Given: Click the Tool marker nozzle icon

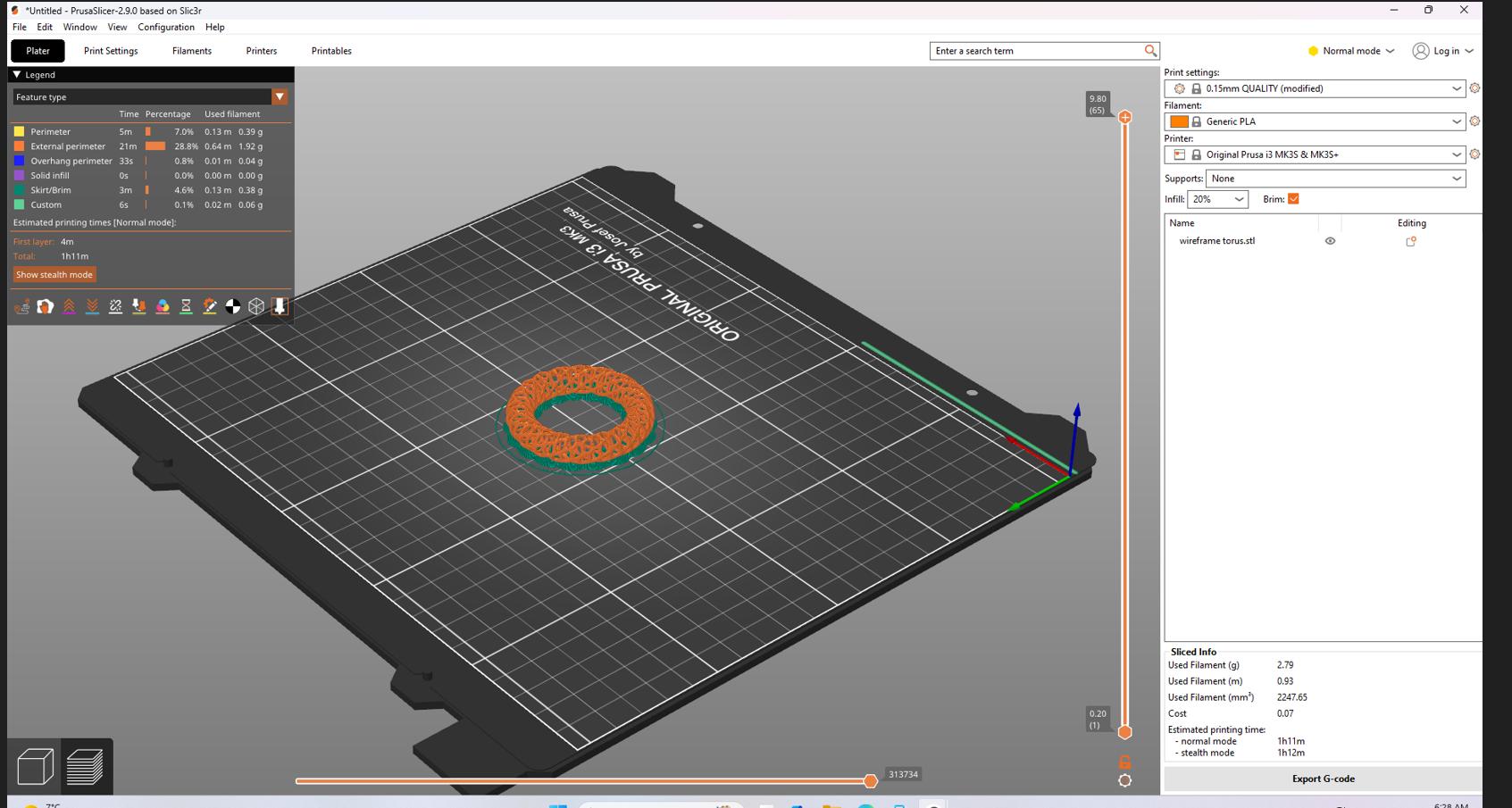Looking at the screenshot, I should (280, 306).
